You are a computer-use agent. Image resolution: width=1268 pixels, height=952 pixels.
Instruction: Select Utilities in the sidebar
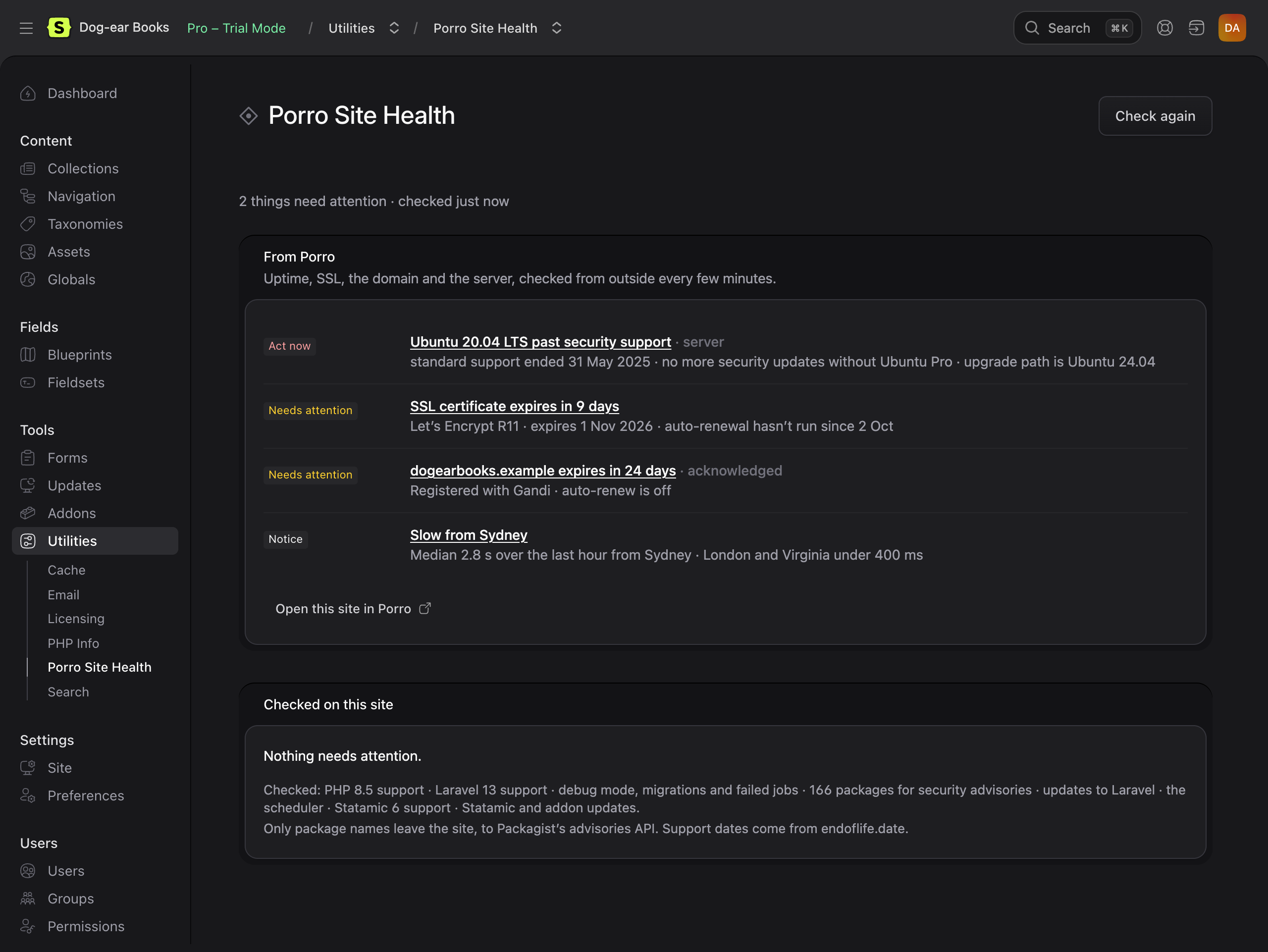coord(95,541)
